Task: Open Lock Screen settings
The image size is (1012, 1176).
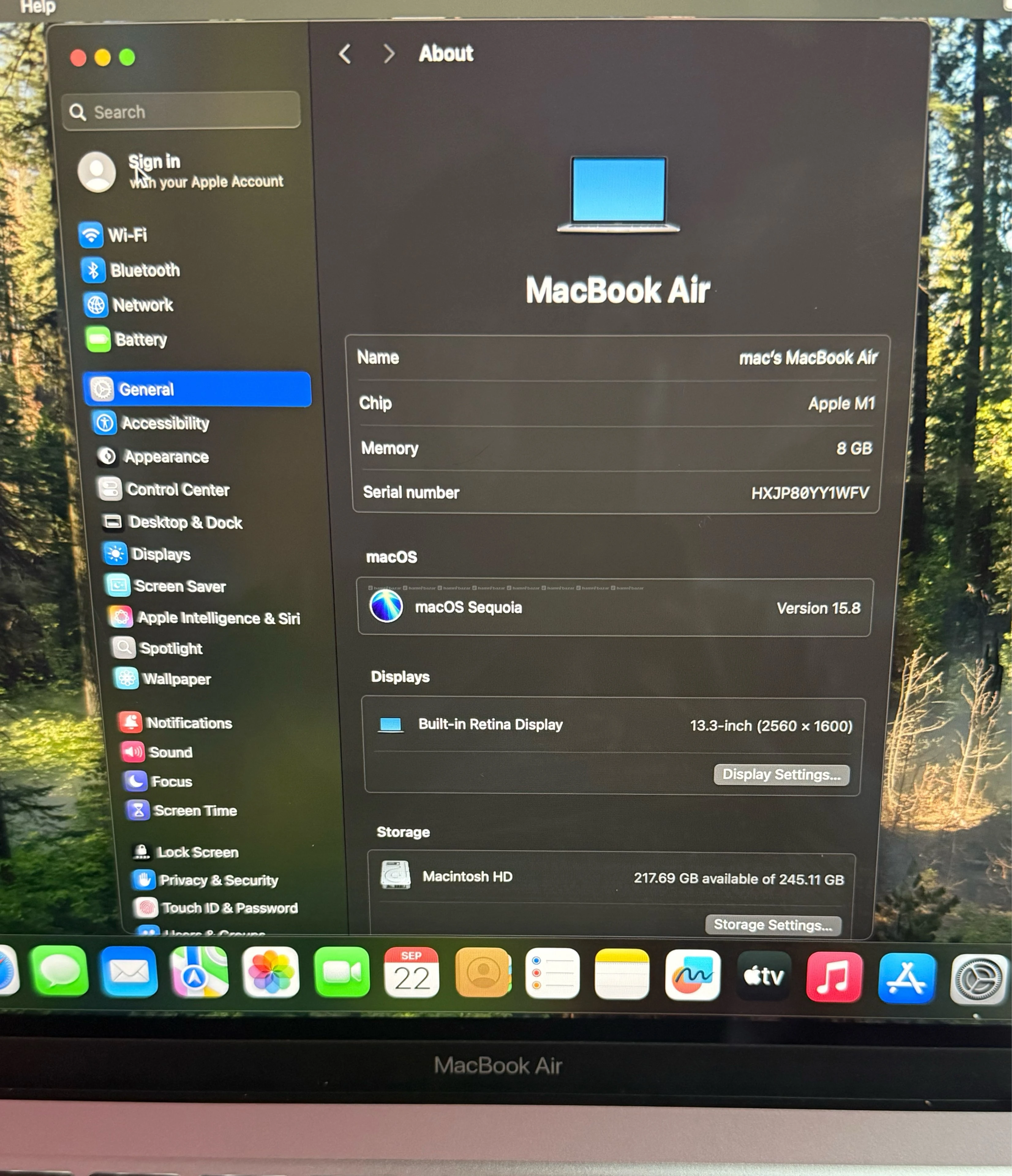Action: (x=185, y=852)
